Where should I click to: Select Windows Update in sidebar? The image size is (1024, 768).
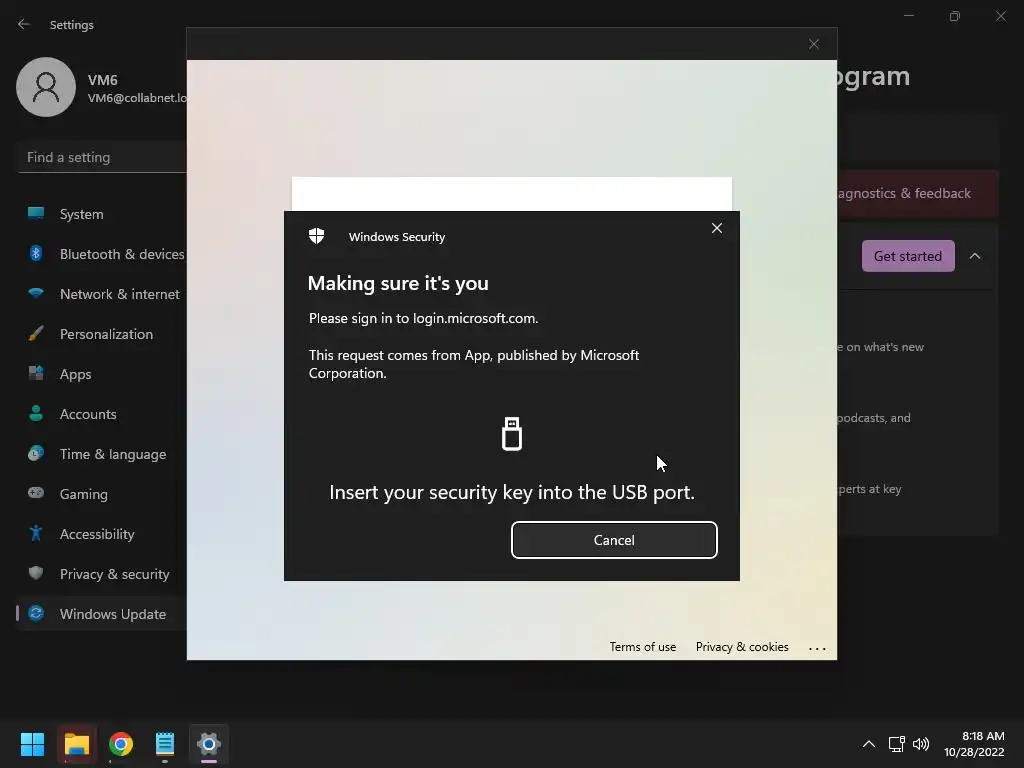(x=102, y=614)
